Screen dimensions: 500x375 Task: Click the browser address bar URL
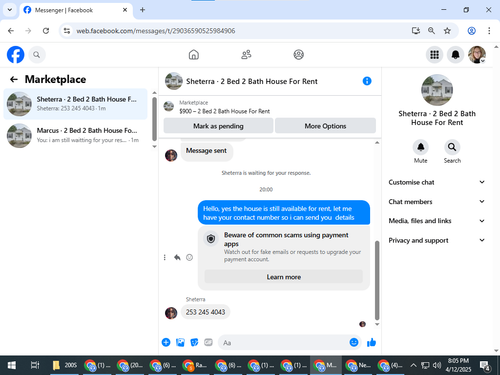tap(156, 31)
